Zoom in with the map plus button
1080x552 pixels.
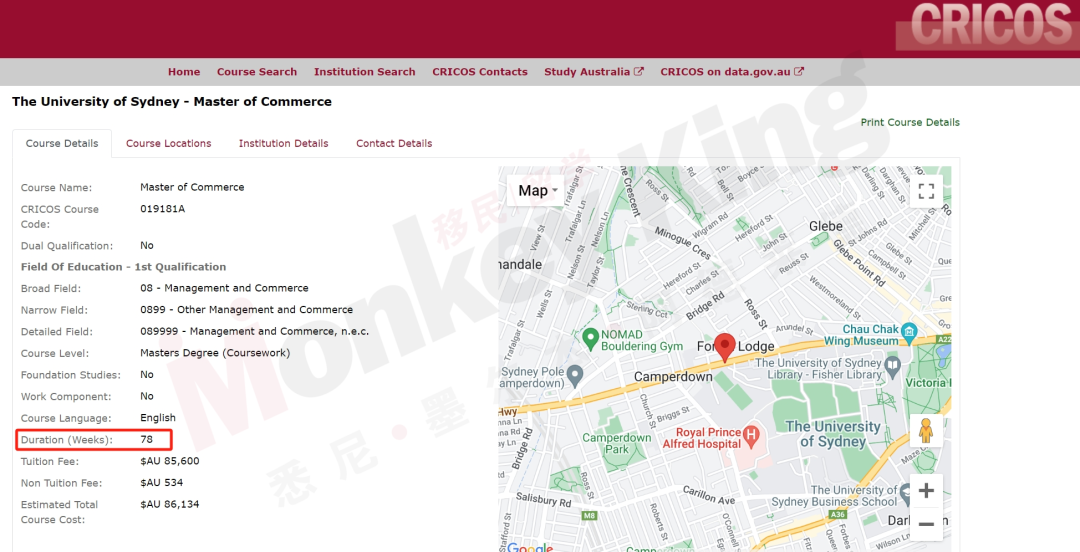(926, 491)
